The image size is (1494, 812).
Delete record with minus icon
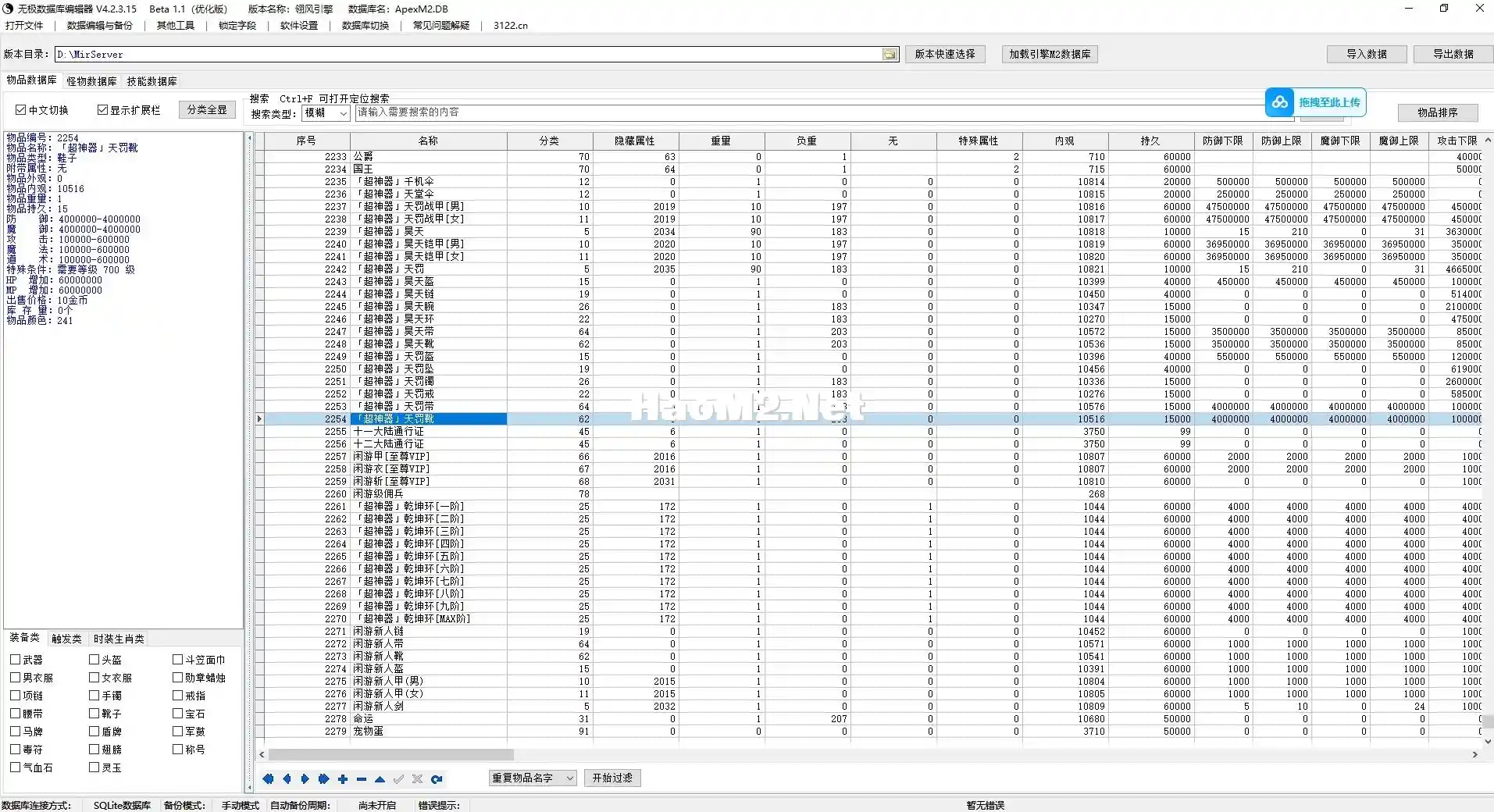point(361,778)
